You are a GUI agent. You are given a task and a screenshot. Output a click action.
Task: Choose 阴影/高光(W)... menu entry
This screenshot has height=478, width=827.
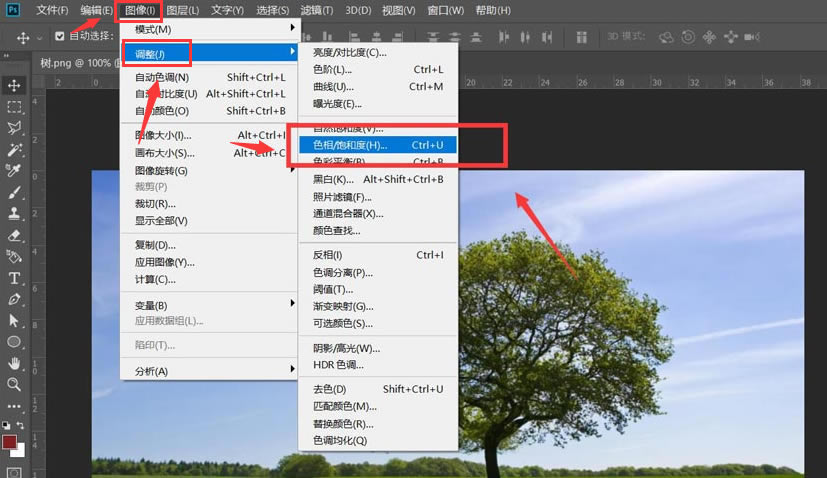click(x=378, y=348)
